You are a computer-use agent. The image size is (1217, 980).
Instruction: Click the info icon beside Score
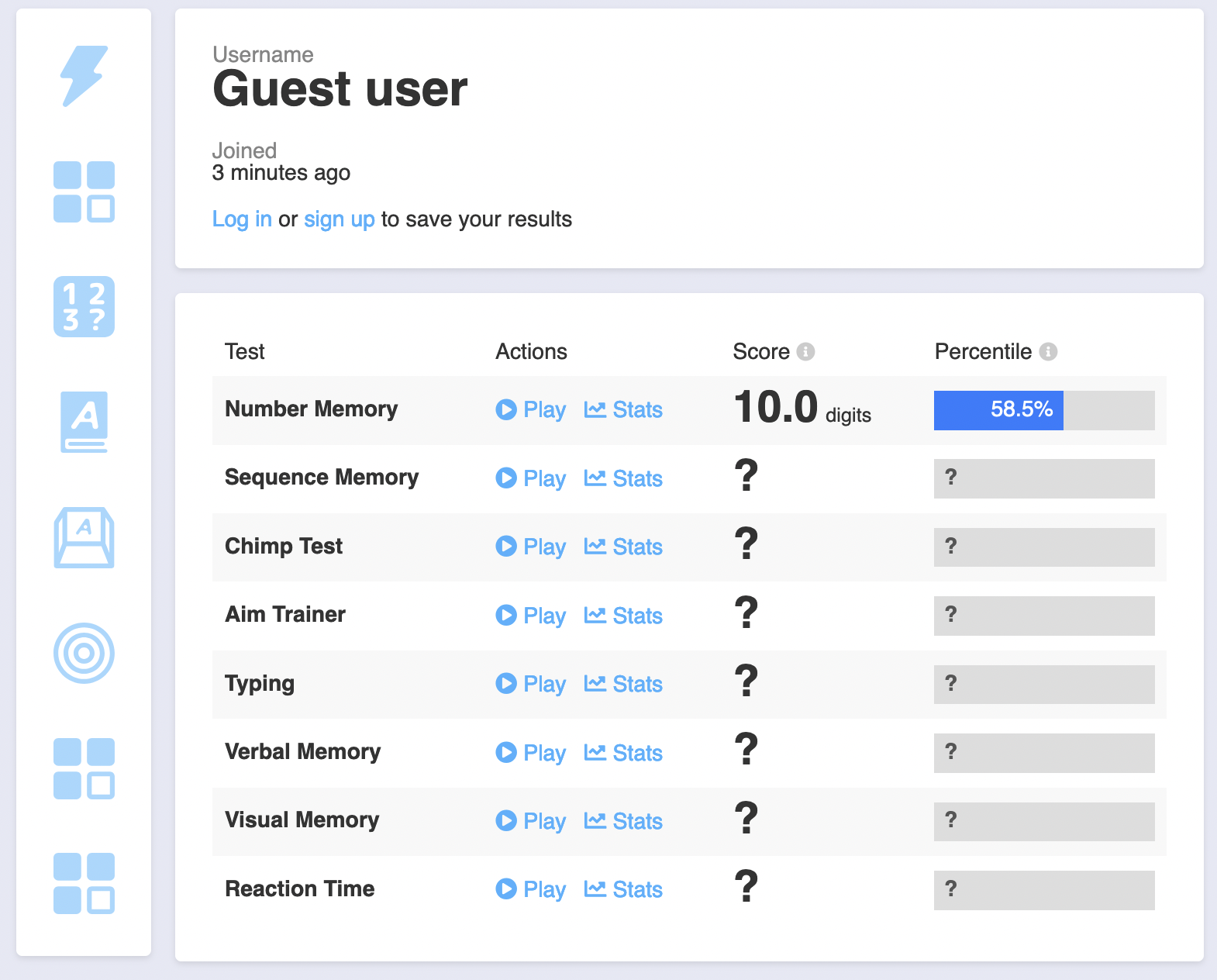pos(806,352)
